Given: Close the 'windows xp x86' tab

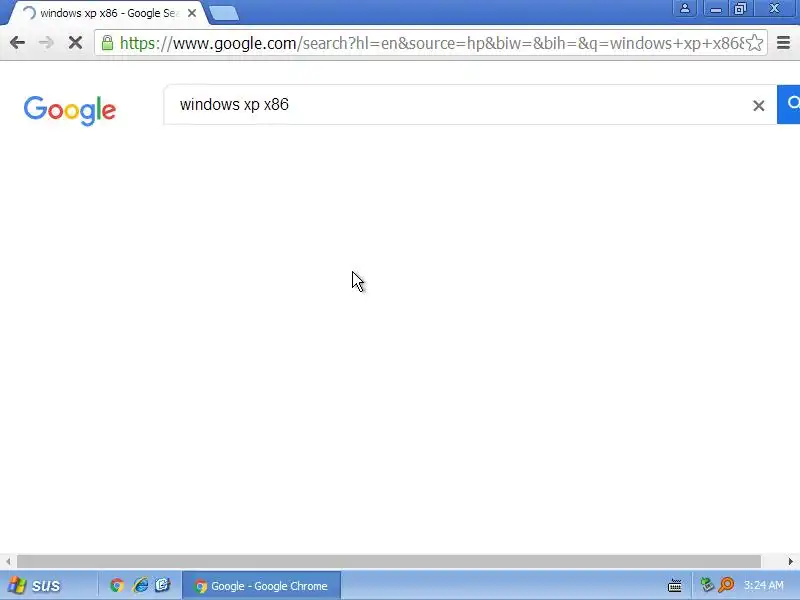Looking at the screenshot, I should point(192,13).
